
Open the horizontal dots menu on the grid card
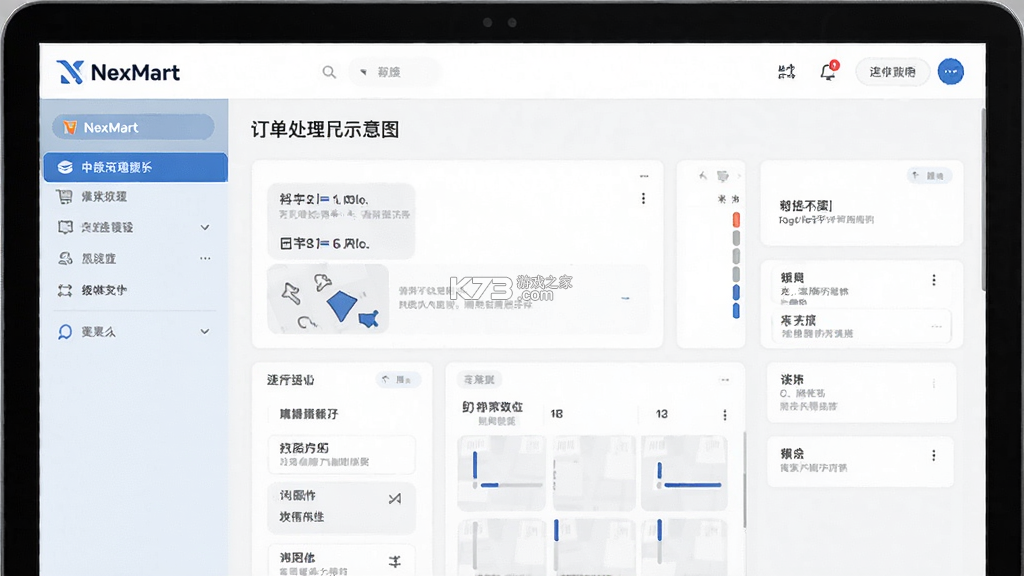(x=725, y=380)
